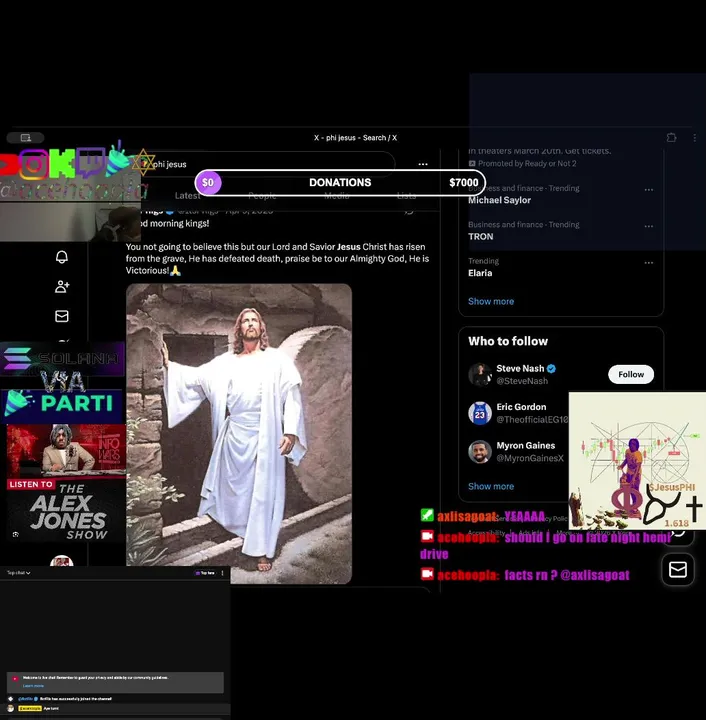Click Show more under trending list

click(x=491, y=301)
